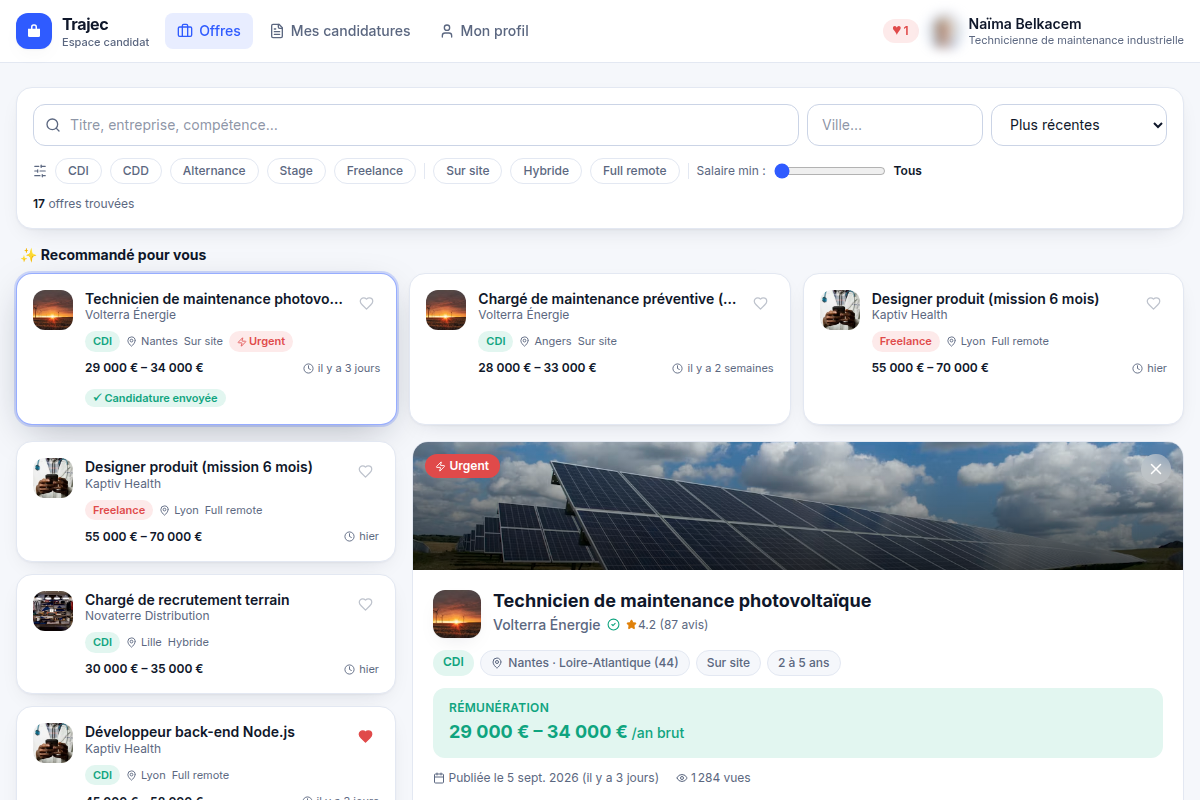
Task: Click the Novaterre Distribution logo thumbnail
Action: coord(53,611)
